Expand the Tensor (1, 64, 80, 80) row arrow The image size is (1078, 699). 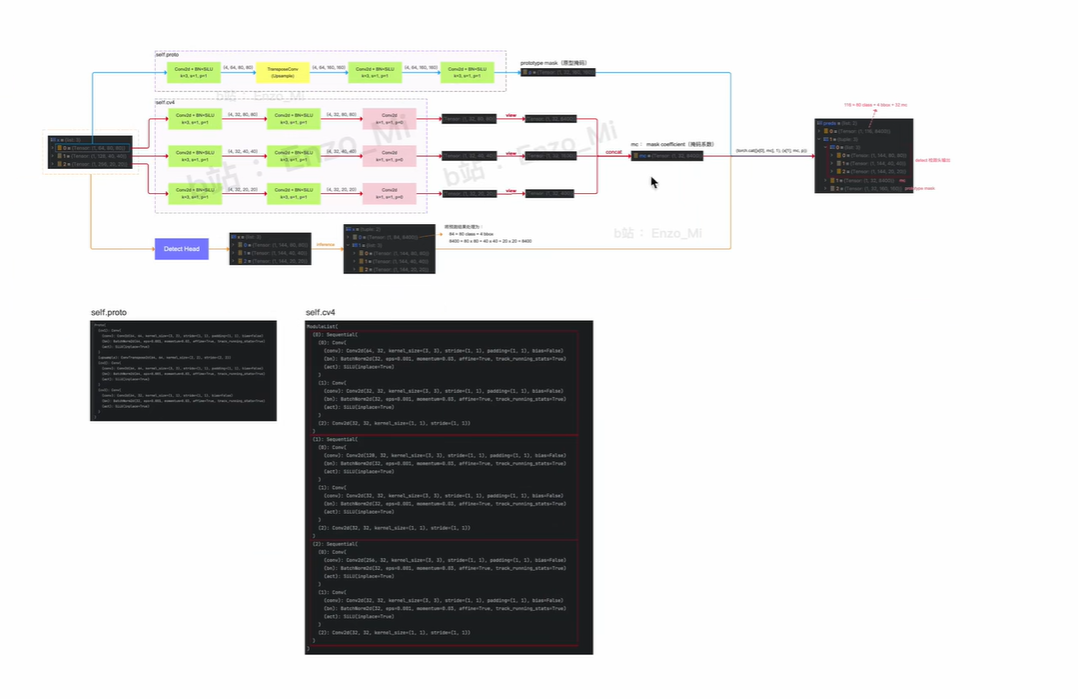click(52, 148)
